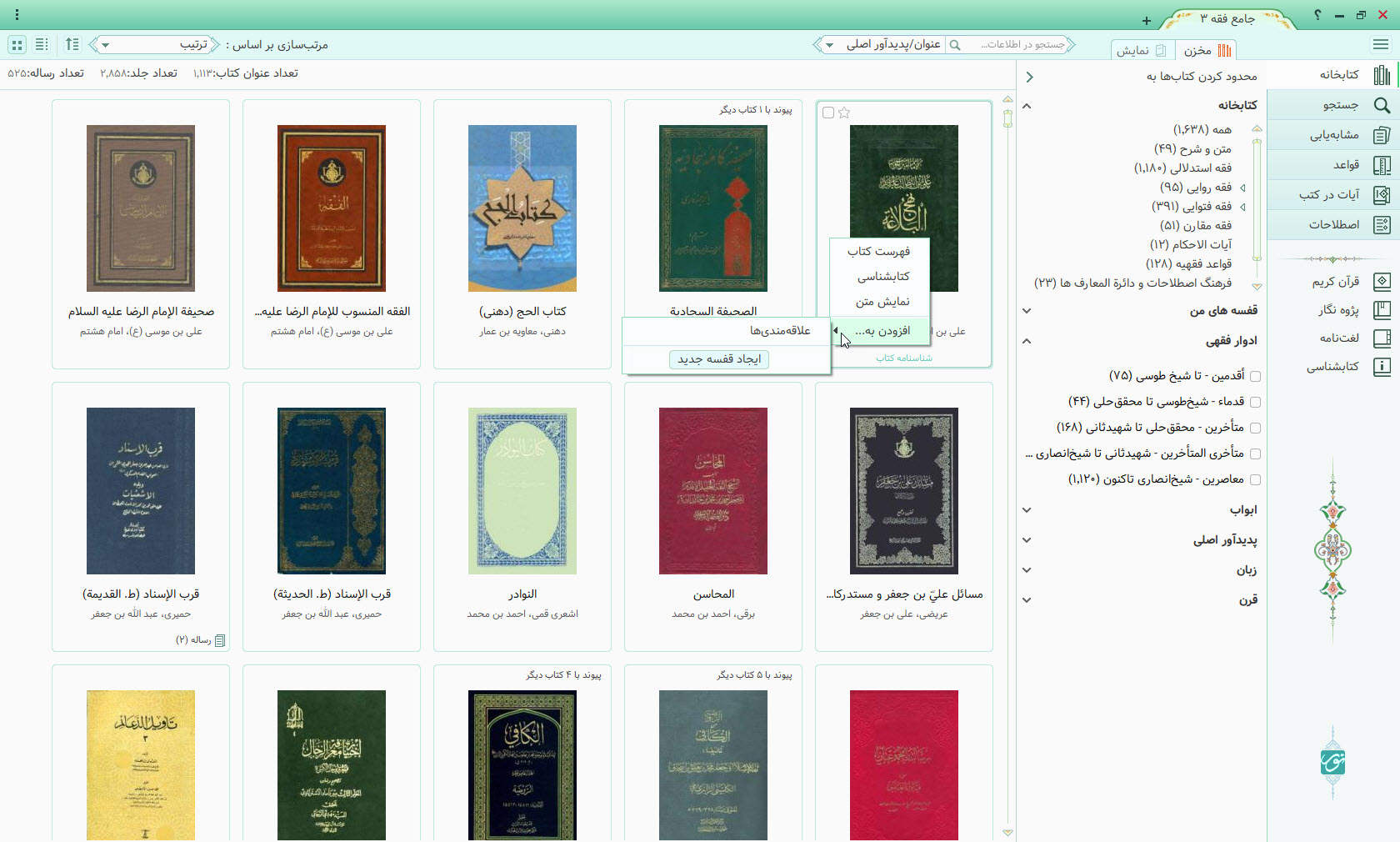Open الصحیفة السجادیة book cover
The width and height of the screenshot is (1400, 842).
tap(713, 208)
